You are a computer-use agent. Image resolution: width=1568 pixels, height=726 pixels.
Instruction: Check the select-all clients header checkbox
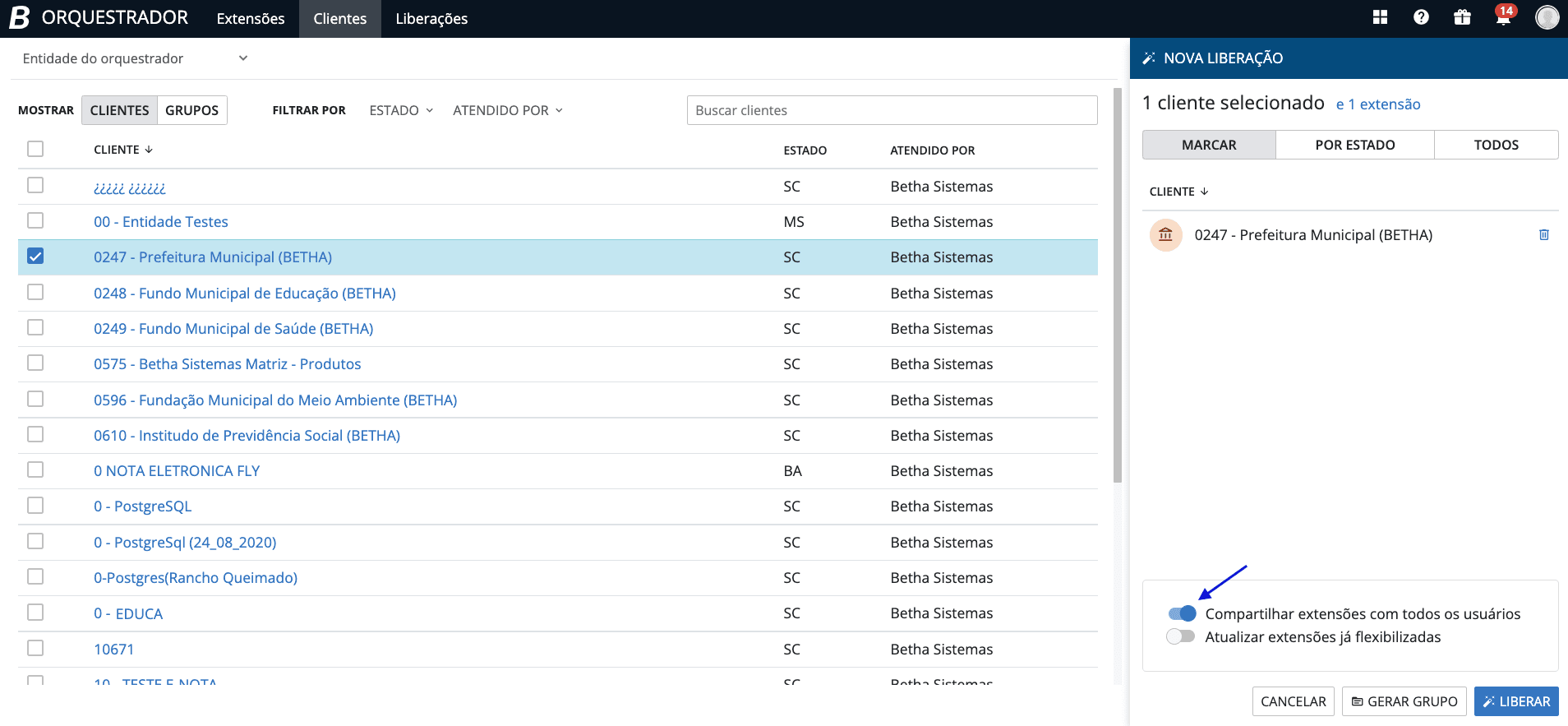(x=35, y=149)
